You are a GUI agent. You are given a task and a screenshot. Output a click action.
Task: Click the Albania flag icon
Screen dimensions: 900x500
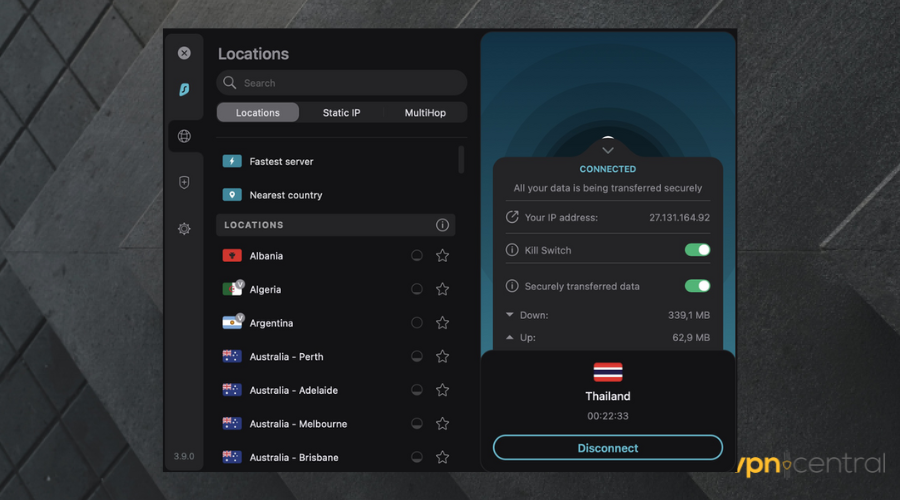(x=232, y=255)
